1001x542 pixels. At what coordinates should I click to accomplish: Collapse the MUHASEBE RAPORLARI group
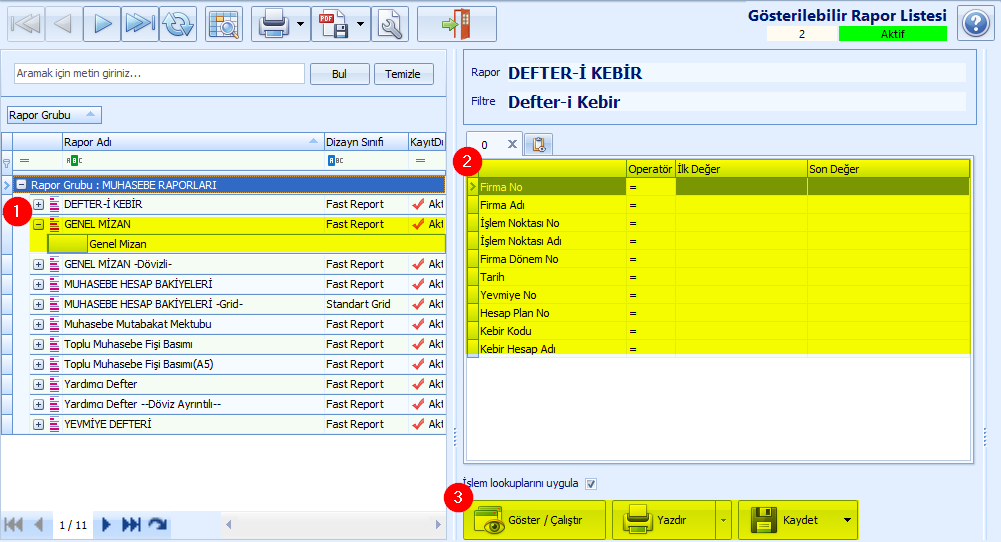tap(21, 185)
